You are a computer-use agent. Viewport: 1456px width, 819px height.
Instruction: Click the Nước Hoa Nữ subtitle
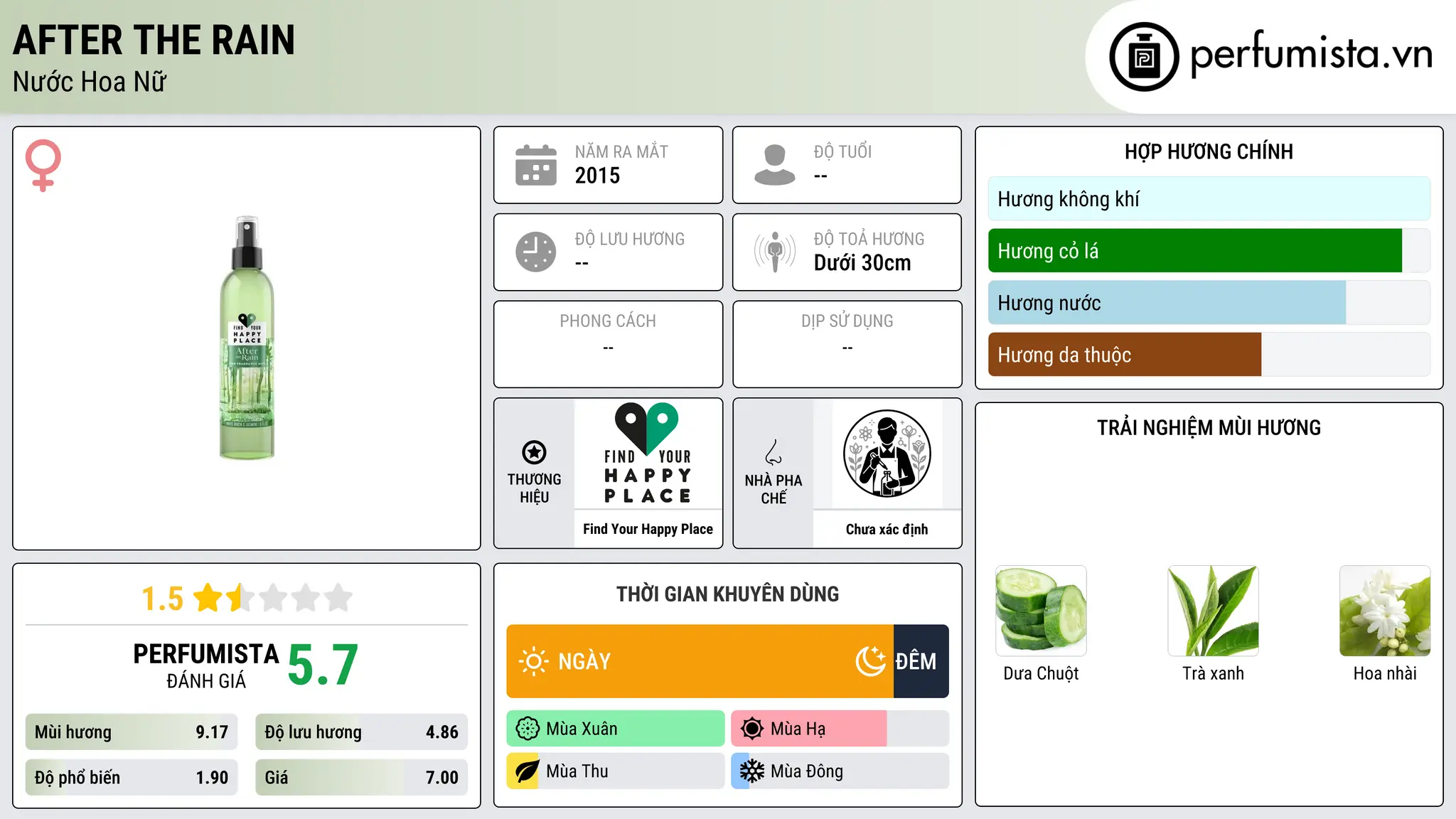click(90, 82)
